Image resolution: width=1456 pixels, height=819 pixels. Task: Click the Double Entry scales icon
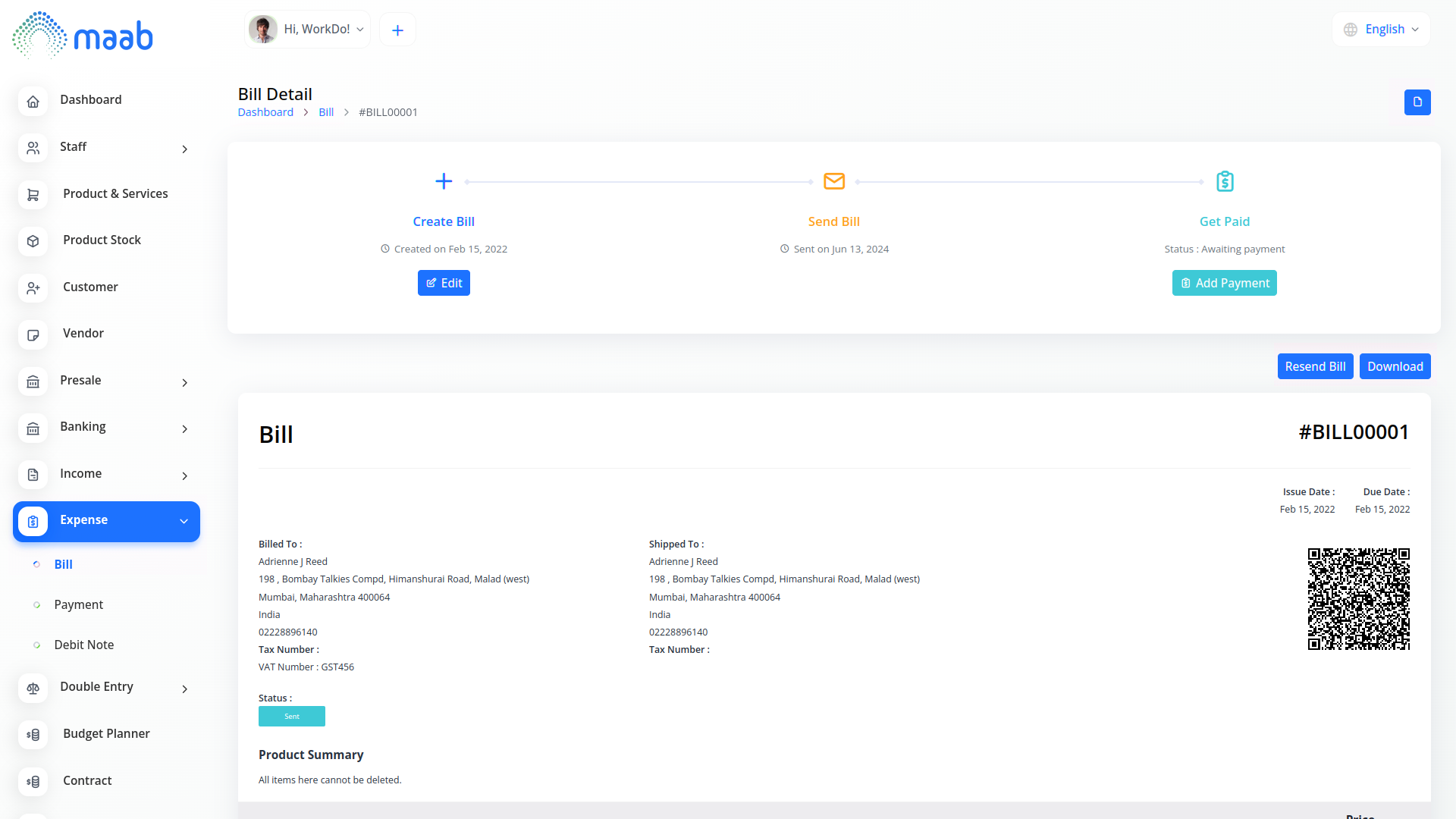(x=33, y=689)
